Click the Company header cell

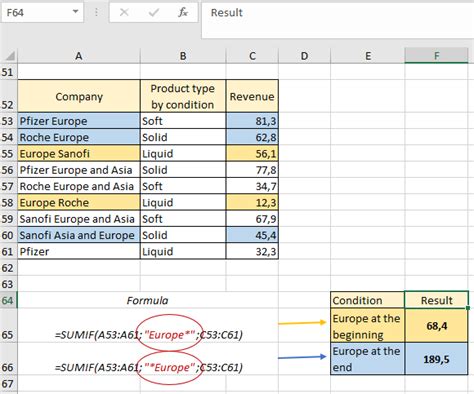79,96
